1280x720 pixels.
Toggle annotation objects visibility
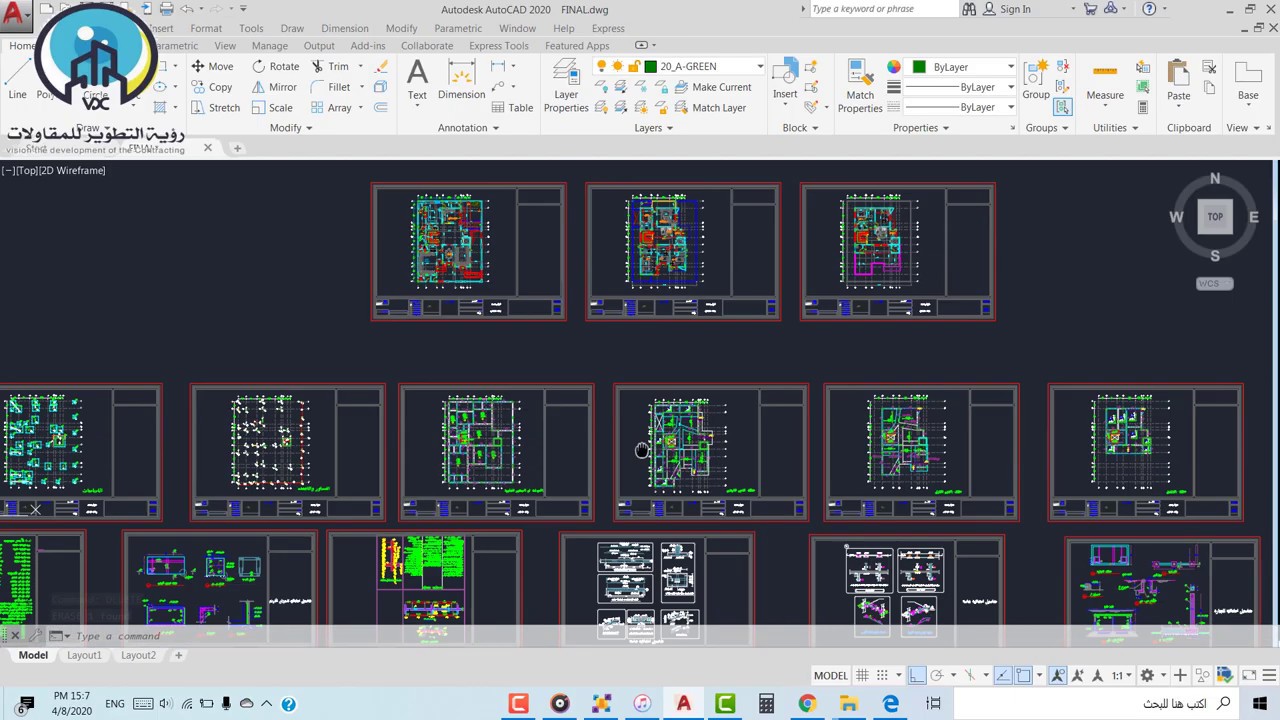coord(1058,675)
